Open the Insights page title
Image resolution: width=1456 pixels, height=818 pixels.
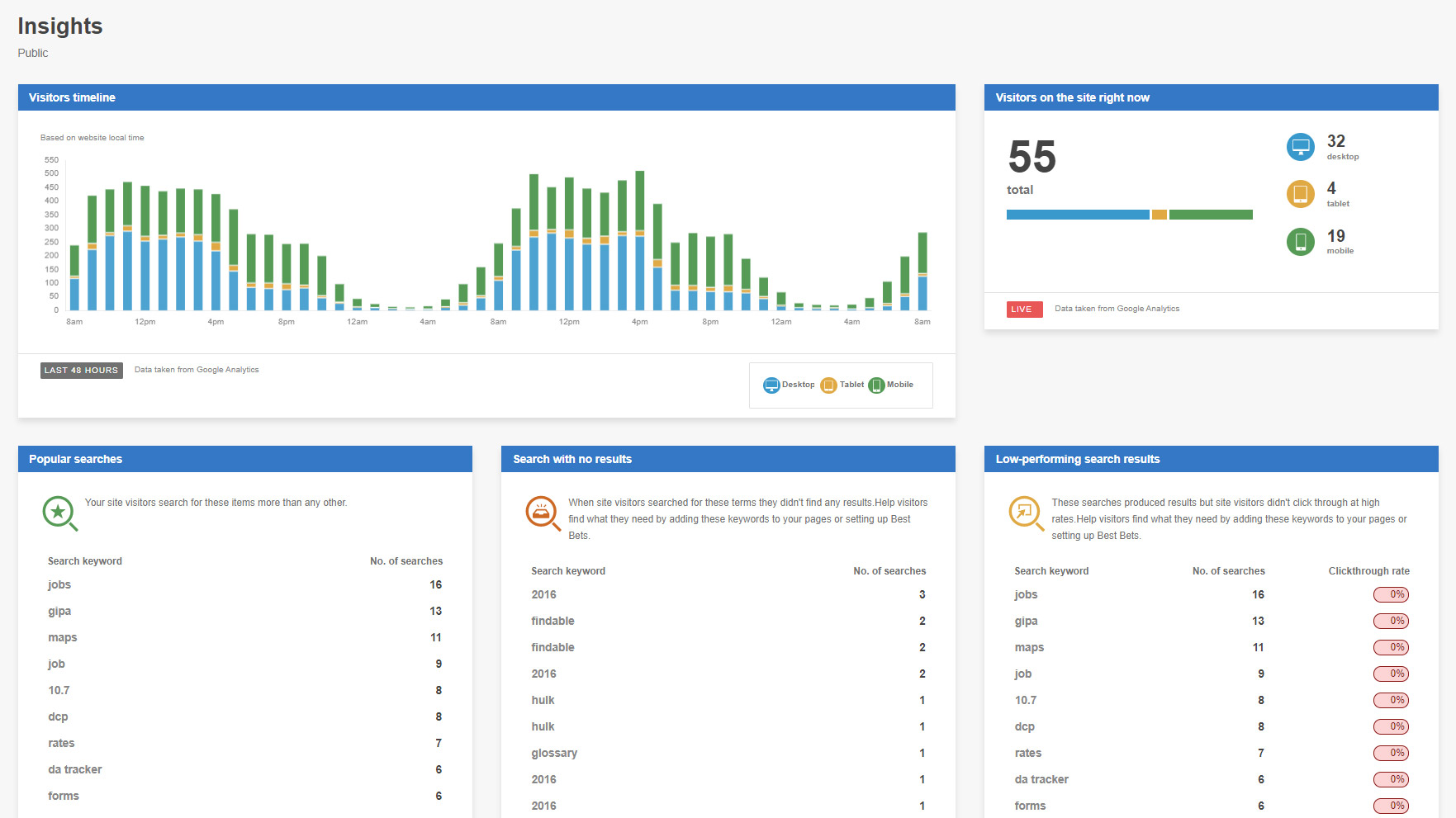point(59,26)
